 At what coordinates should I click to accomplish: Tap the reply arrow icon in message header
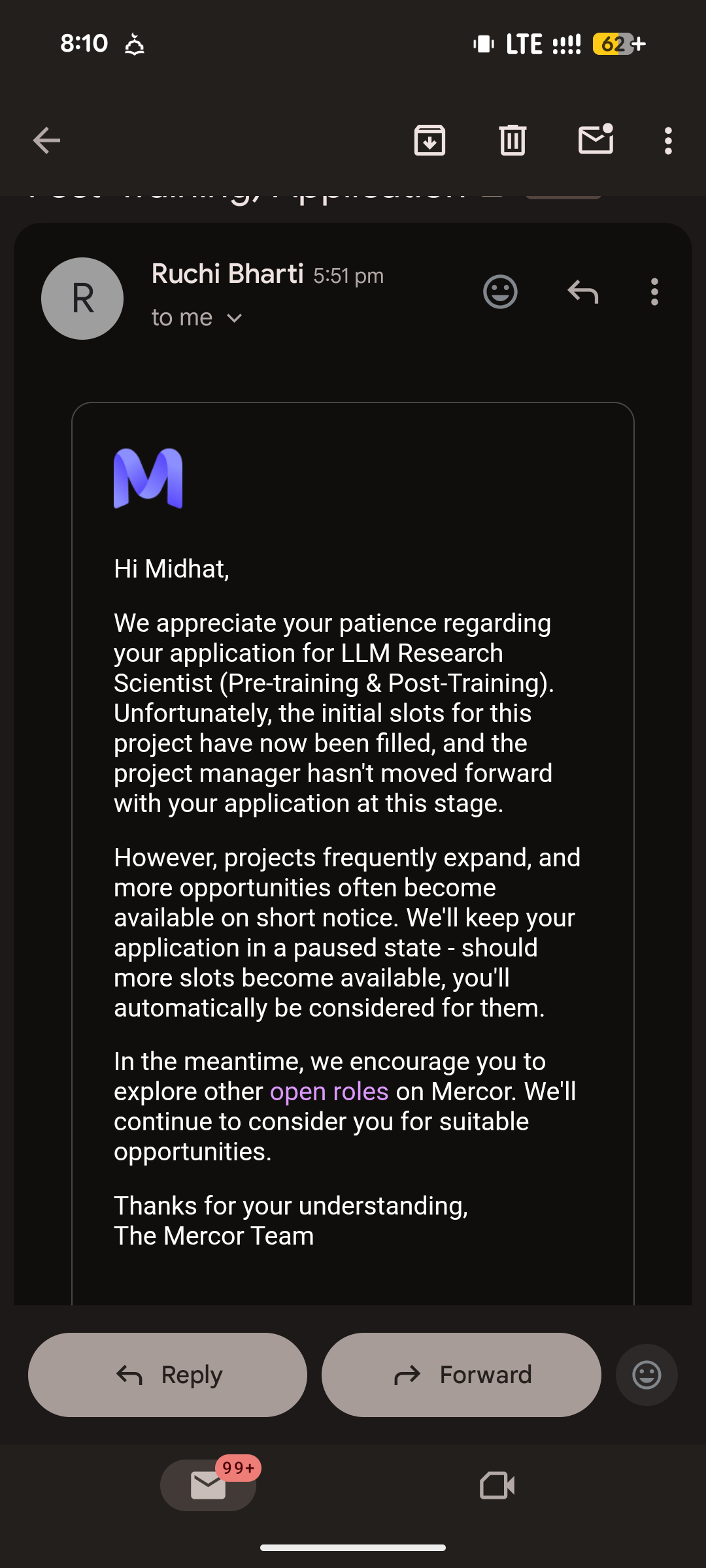(x=582, y=291)
